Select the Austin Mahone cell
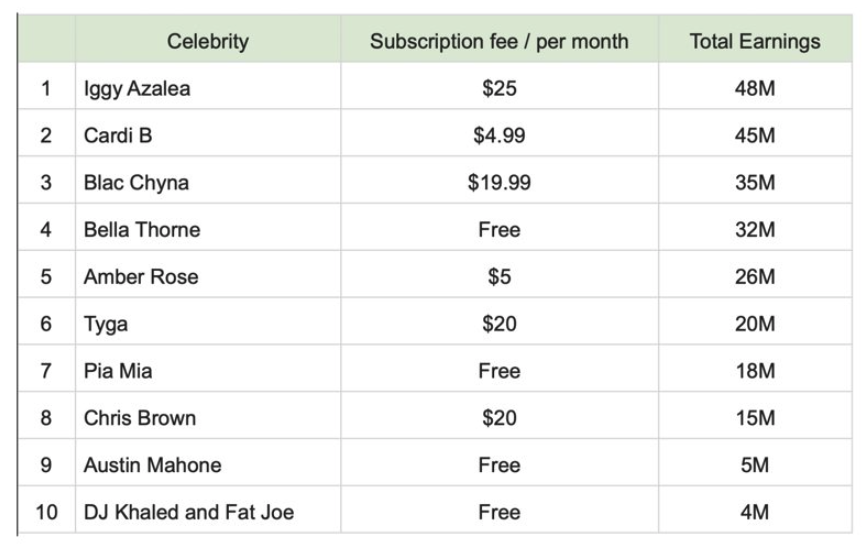The width and height of the screenshot is (866, 547). tap(153, 465)
